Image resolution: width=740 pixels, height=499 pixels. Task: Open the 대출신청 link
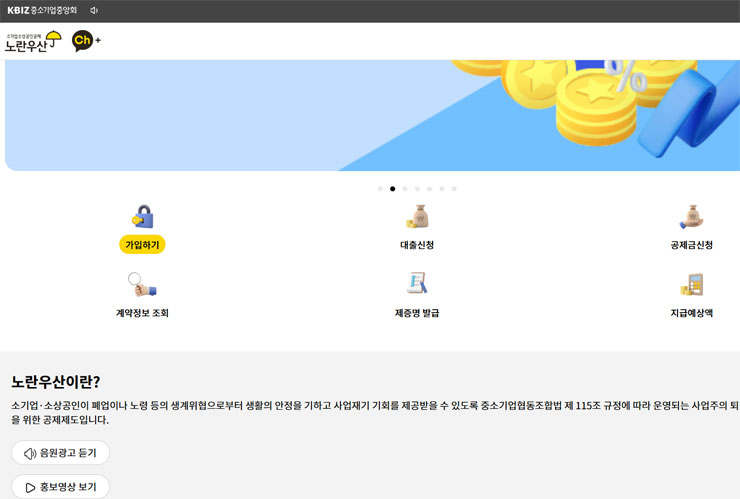(x=417, y=245)
